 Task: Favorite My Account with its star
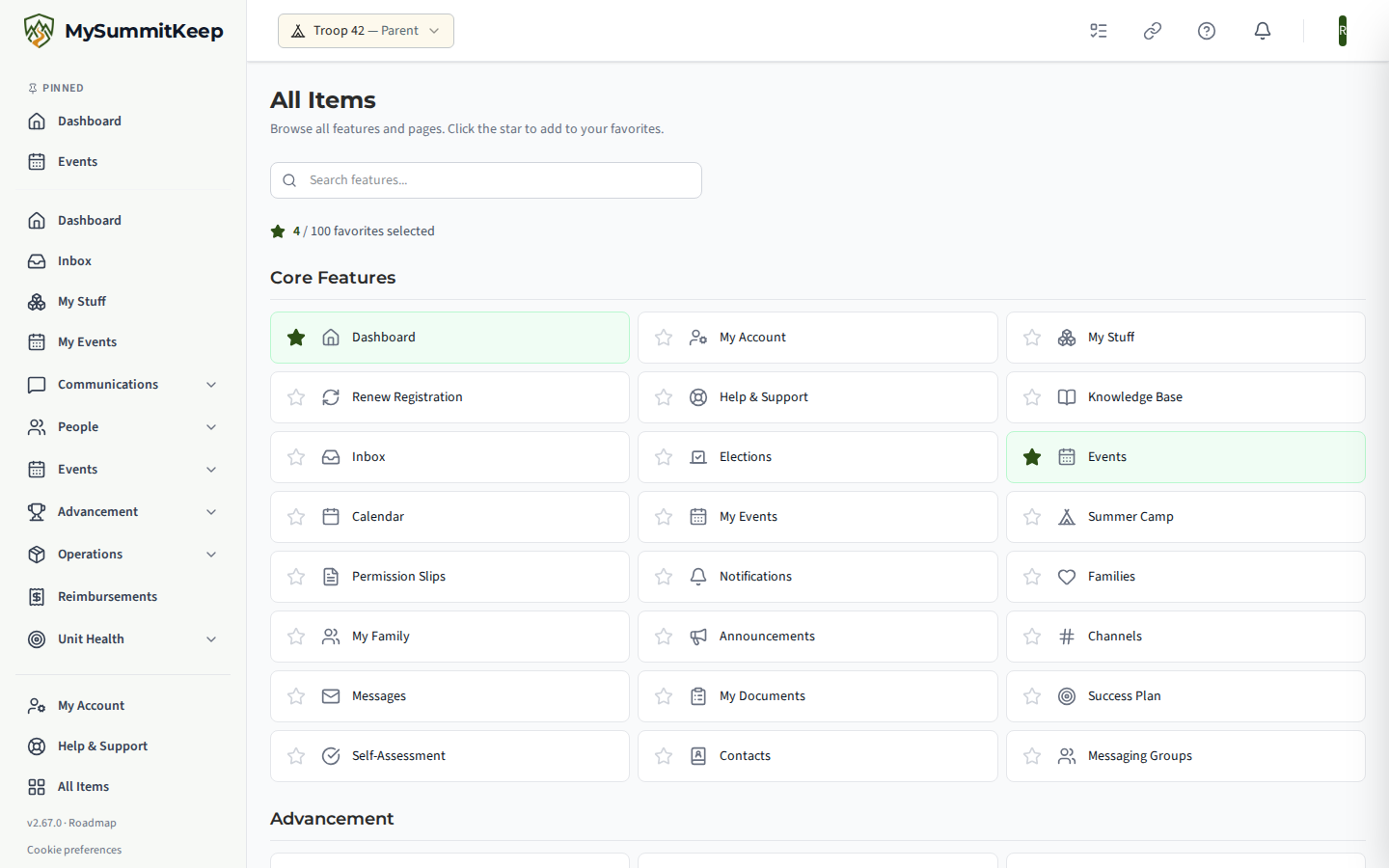click(x=664, y=338)
